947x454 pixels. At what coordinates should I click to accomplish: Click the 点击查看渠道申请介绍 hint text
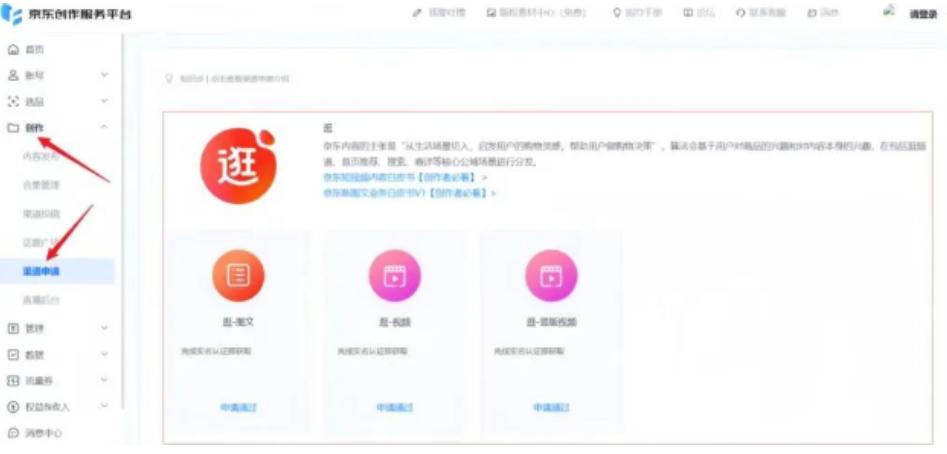(249, 79)
